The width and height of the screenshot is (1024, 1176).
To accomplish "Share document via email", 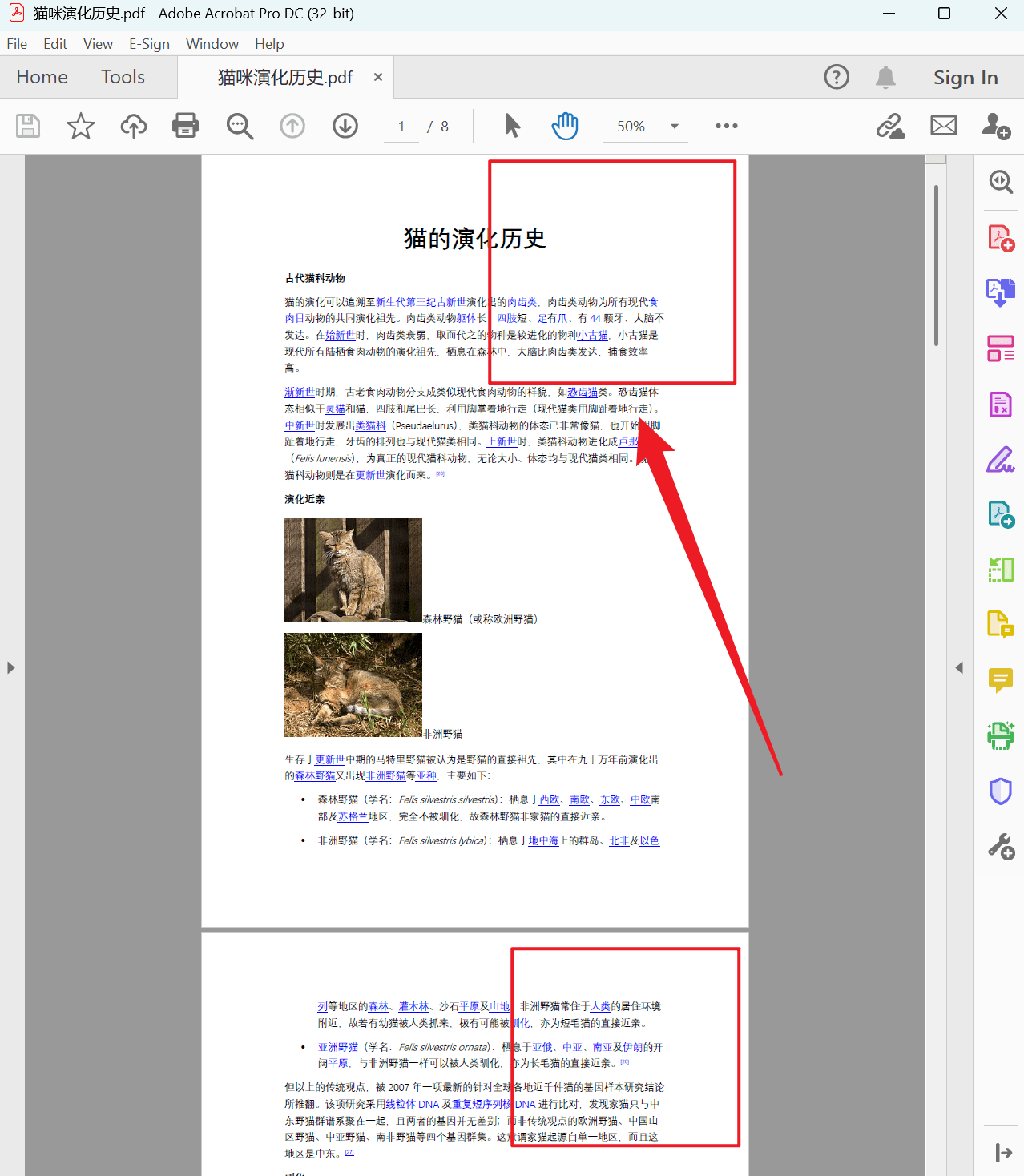I will click(943, 126).
